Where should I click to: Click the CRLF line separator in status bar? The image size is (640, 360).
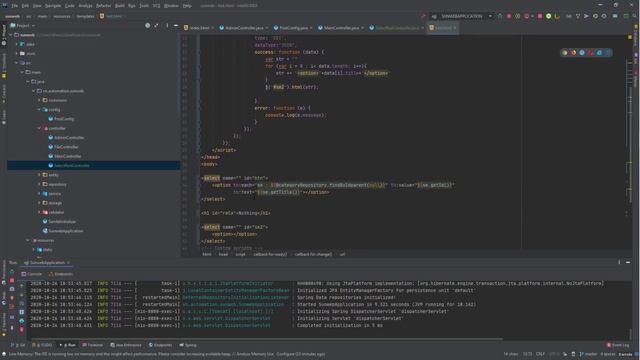pyautogui.click(x=540, y=354)
